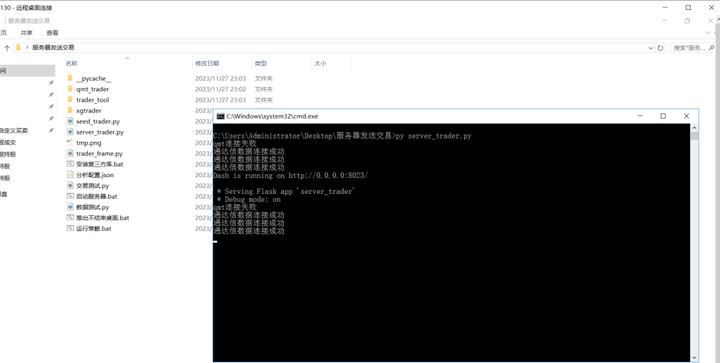Maximize the remote desktop connection window
The width and height of the screenshot is (720, 363).
[x=688, y=7]
